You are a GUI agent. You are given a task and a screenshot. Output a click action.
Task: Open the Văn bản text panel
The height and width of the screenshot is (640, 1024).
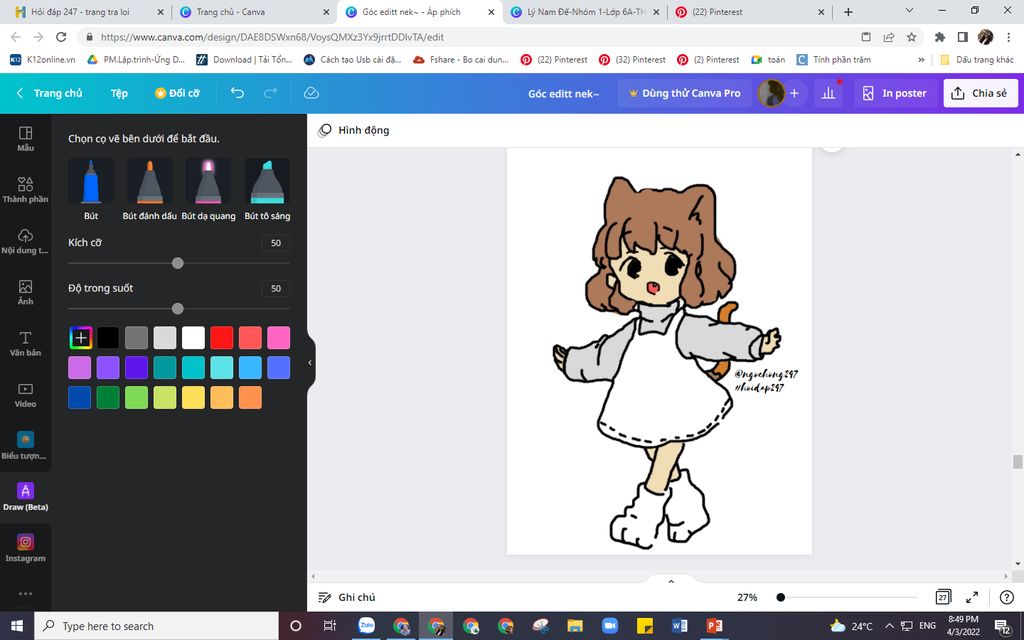click(25, 344)
